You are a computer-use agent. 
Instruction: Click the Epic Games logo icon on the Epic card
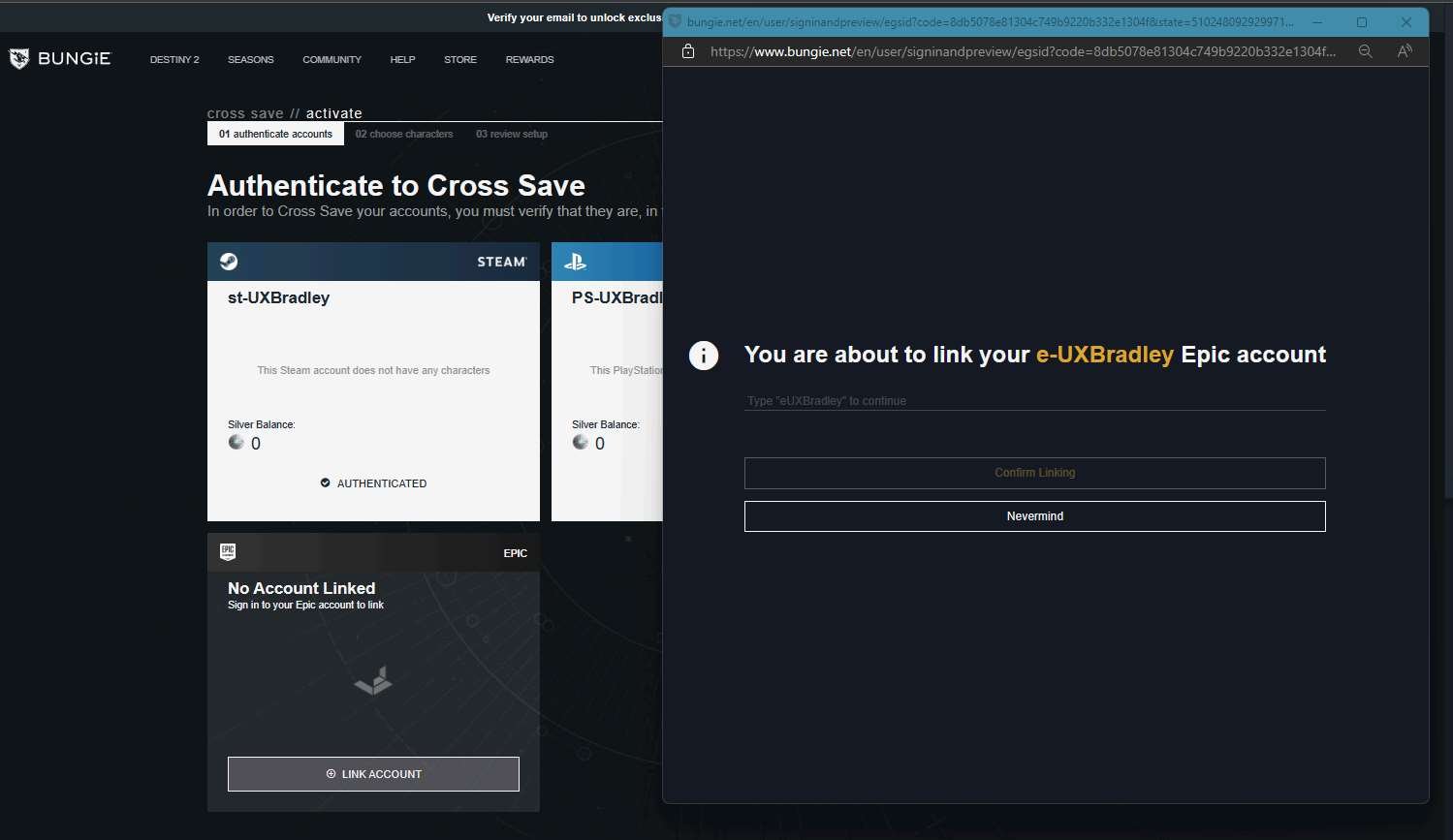point(228,552)
